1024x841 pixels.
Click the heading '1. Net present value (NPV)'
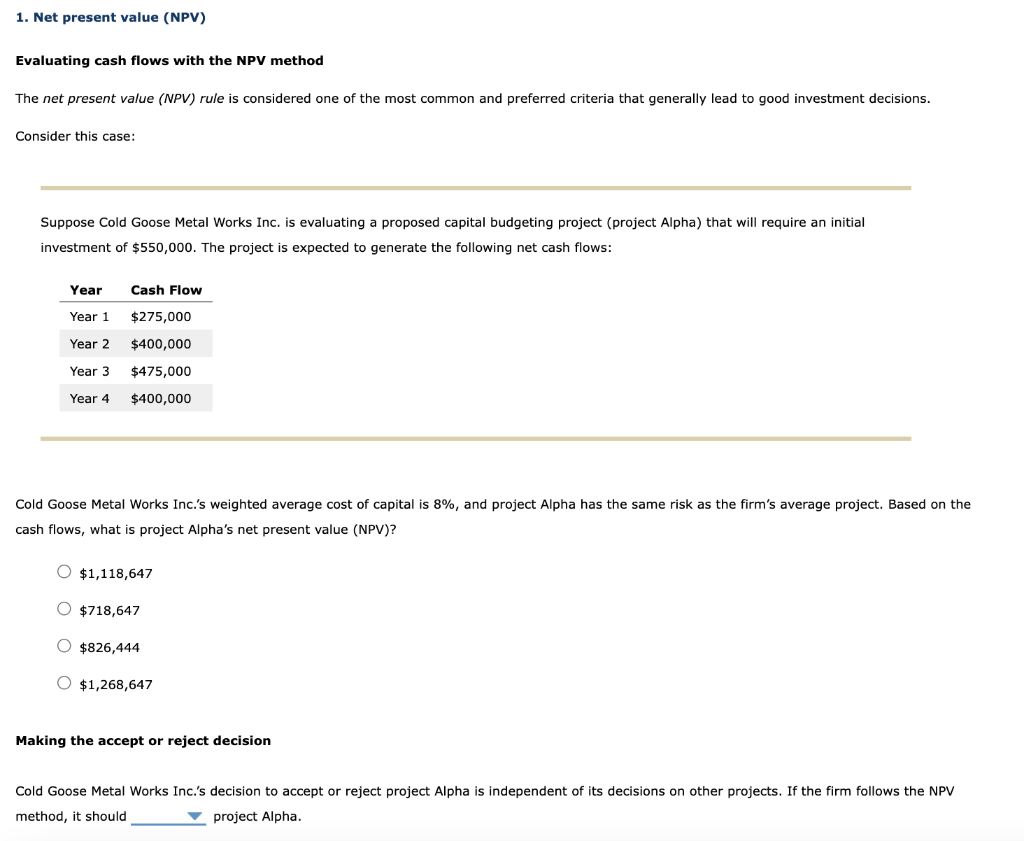tap(112, 16)
